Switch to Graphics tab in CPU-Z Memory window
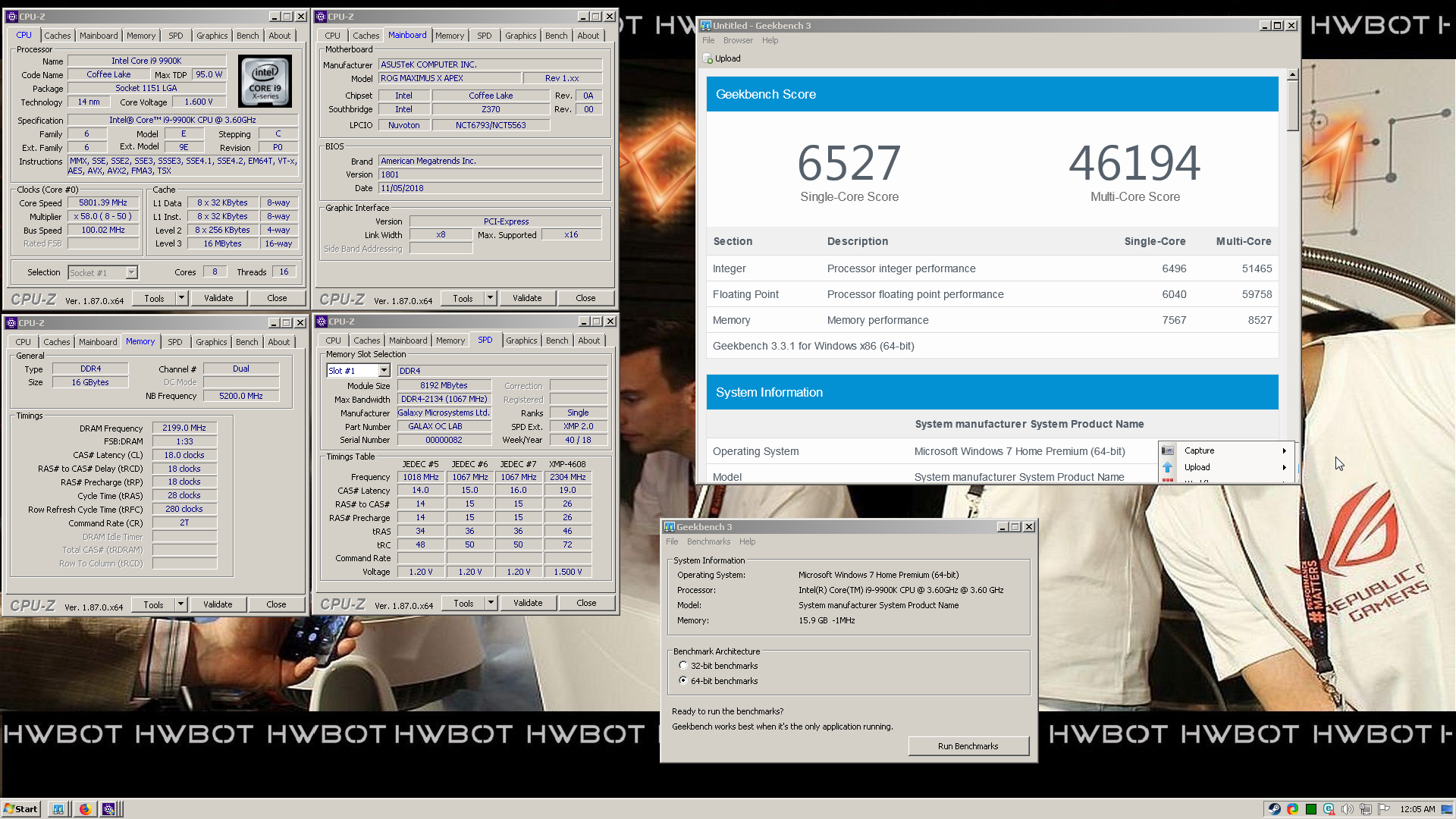Screen dimensions: 1456x819 coord(211,342)
